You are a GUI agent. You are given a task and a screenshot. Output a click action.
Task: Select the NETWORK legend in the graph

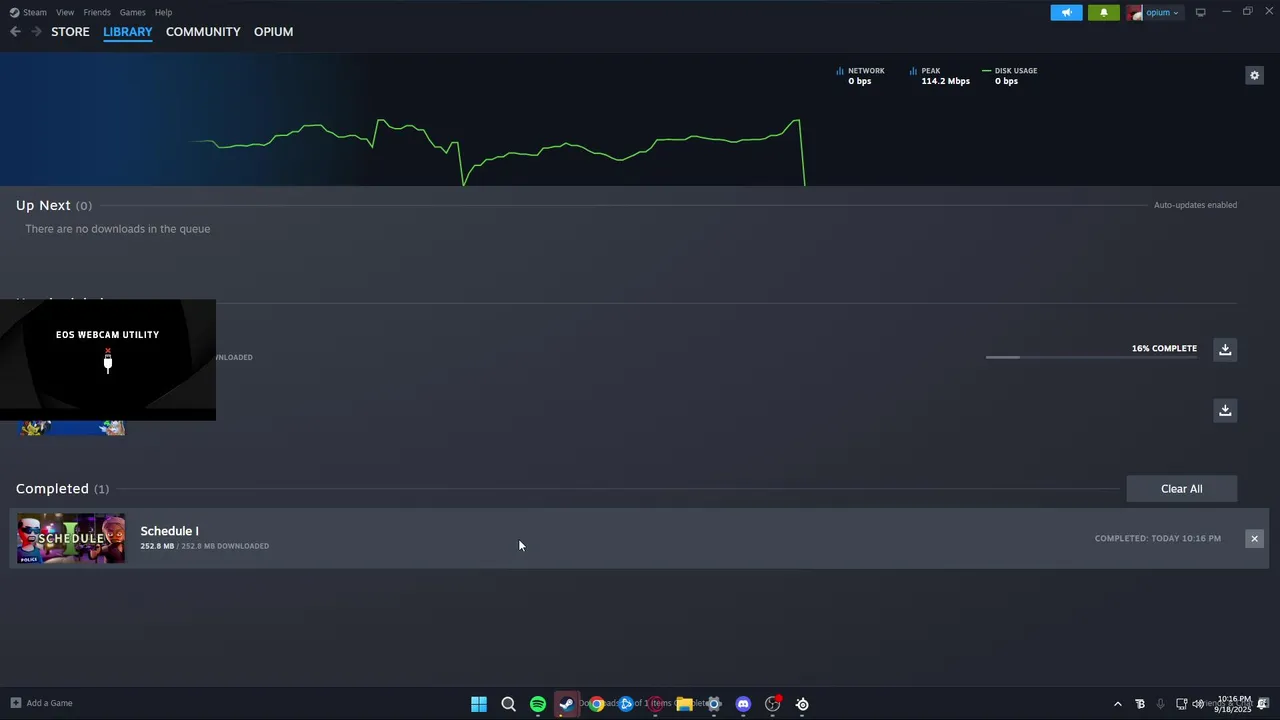861,76
